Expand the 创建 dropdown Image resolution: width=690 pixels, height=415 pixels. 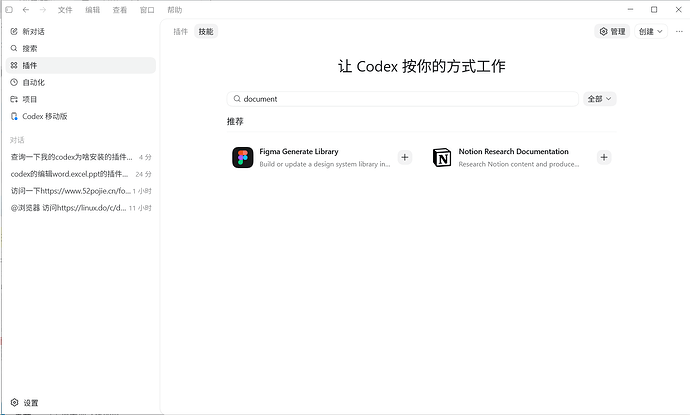(651, 32)
